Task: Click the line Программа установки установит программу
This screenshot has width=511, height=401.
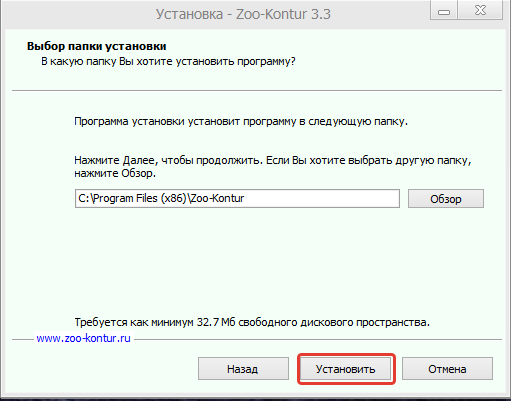Action: (241, 121)
